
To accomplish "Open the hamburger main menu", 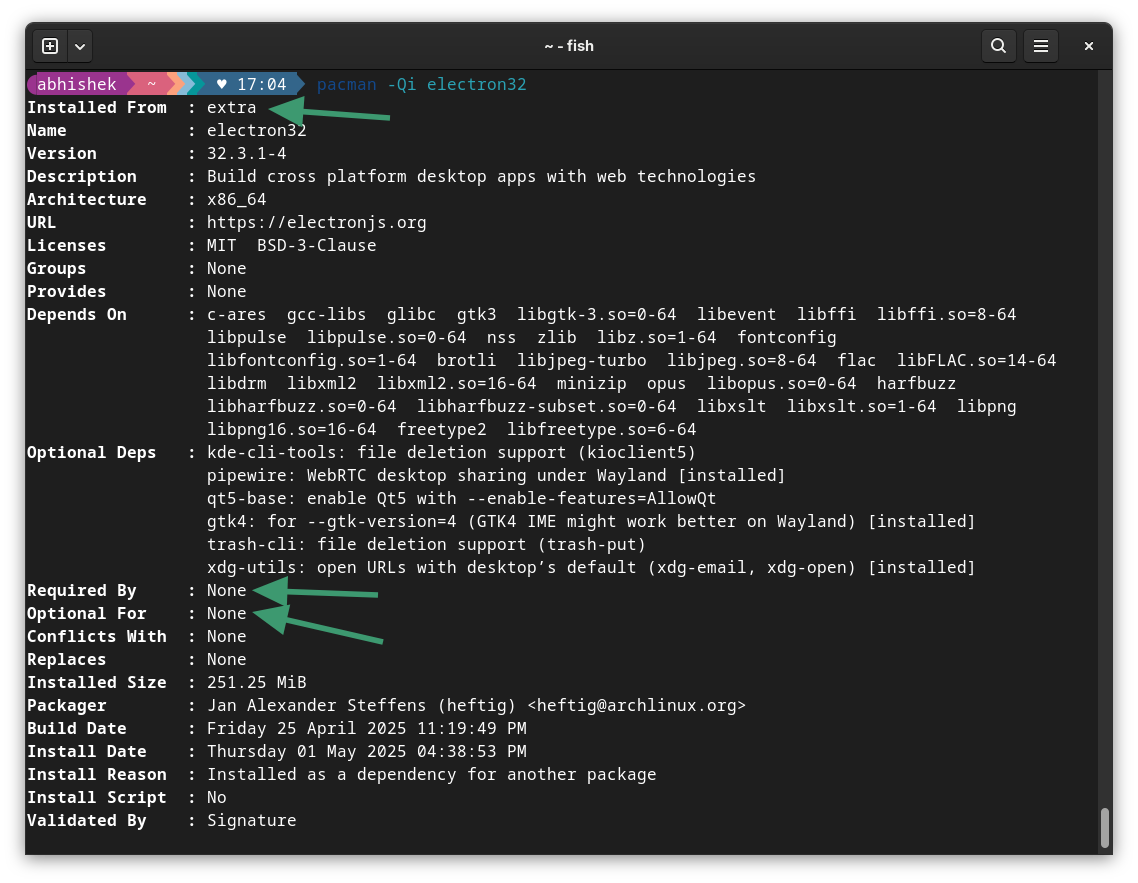I will point(1041,46).
